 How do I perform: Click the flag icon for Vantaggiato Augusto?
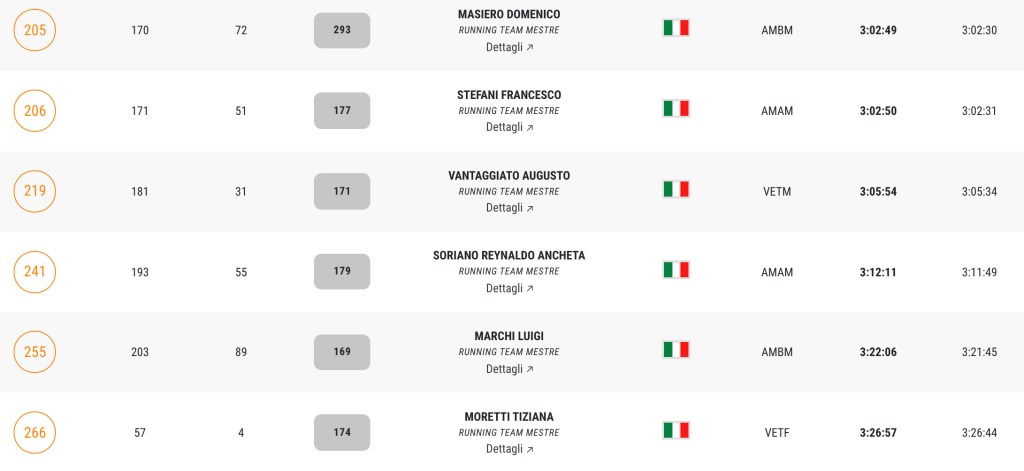point(676,189)
